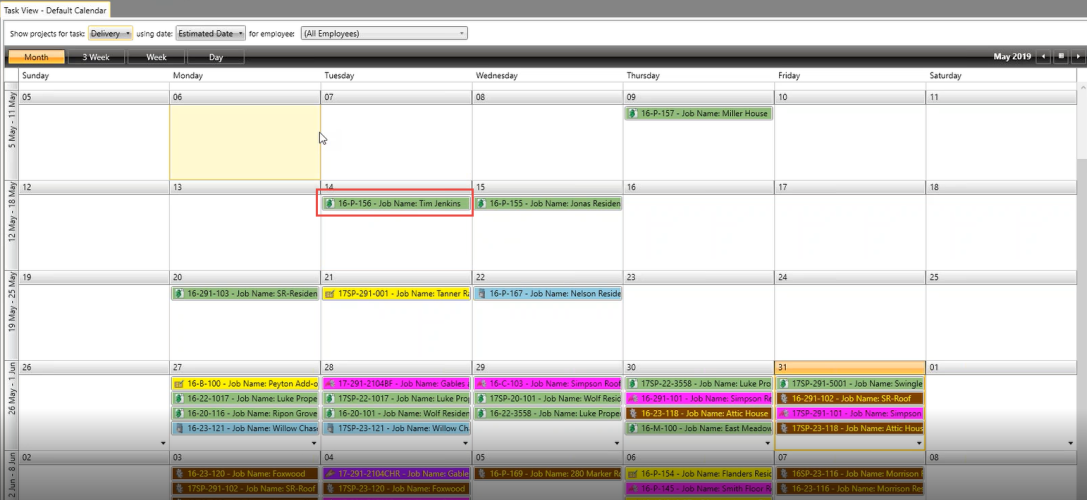Image resolution: width=1087 pixels, height=500 pixels.
Task: Switch calendar to 3 Week view
Action: click(96, 57)
